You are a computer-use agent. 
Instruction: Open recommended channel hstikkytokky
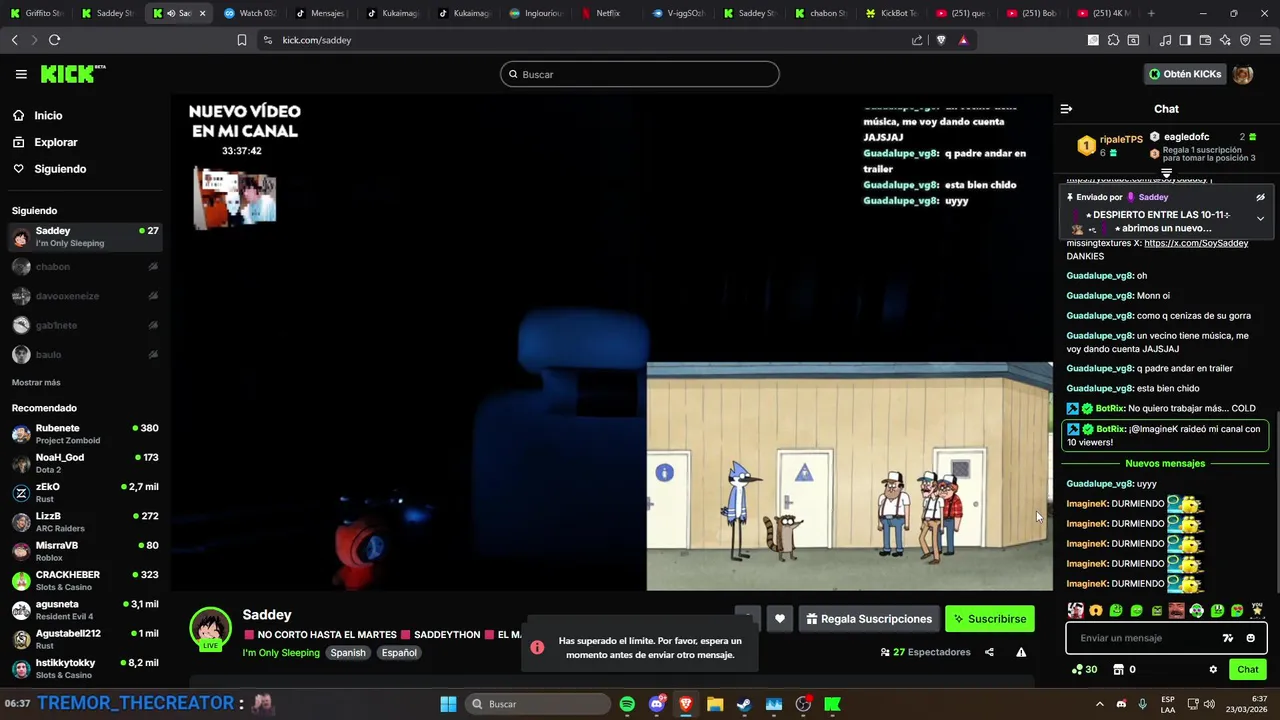(85, 668)
